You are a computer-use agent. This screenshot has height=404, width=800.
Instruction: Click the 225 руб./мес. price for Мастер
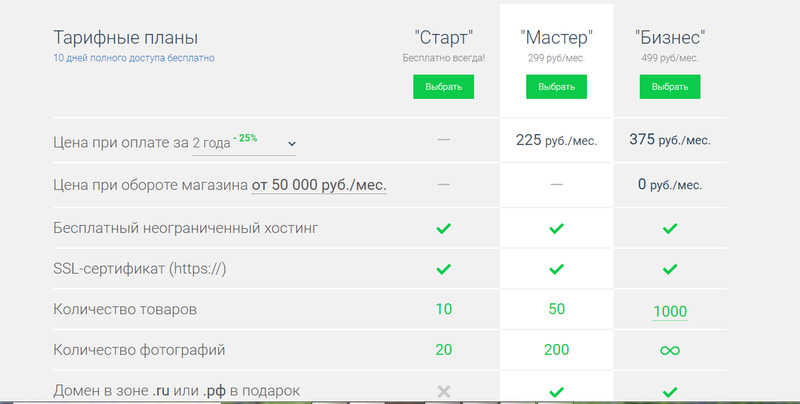tap(556, 140)
